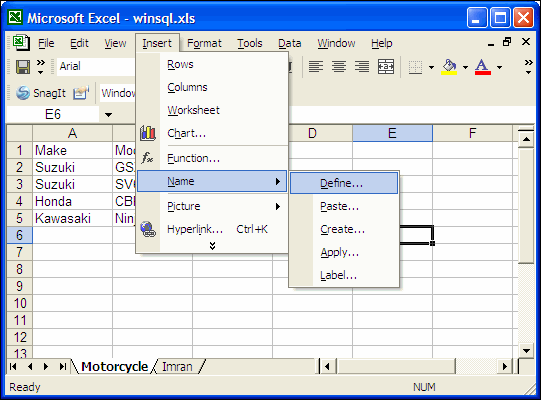Select Apply... in Name submenu
The image size is (541, 400).
point(344,252)
